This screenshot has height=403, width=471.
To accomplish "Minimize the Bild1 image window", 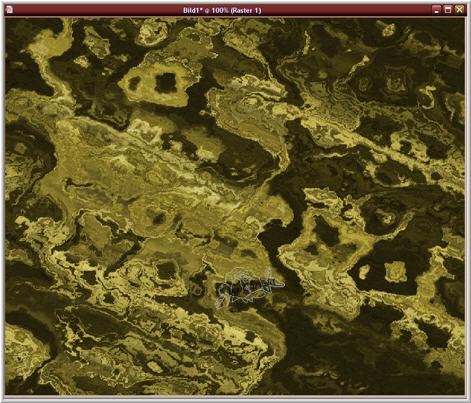I will pyautogui.click(x=436, y=10).
